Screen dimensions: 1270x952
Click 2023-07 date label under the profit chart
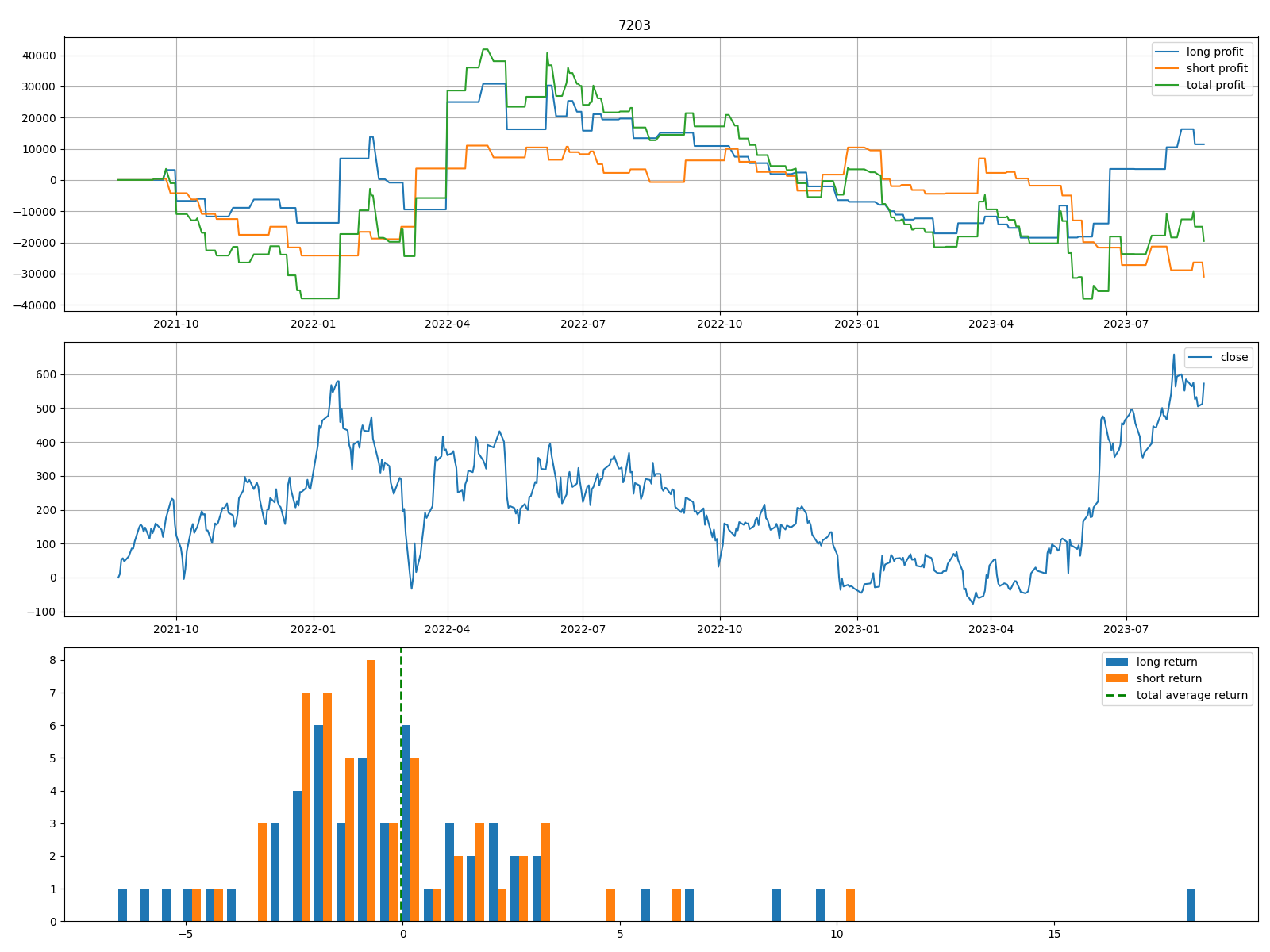(x=1126, y=324)
